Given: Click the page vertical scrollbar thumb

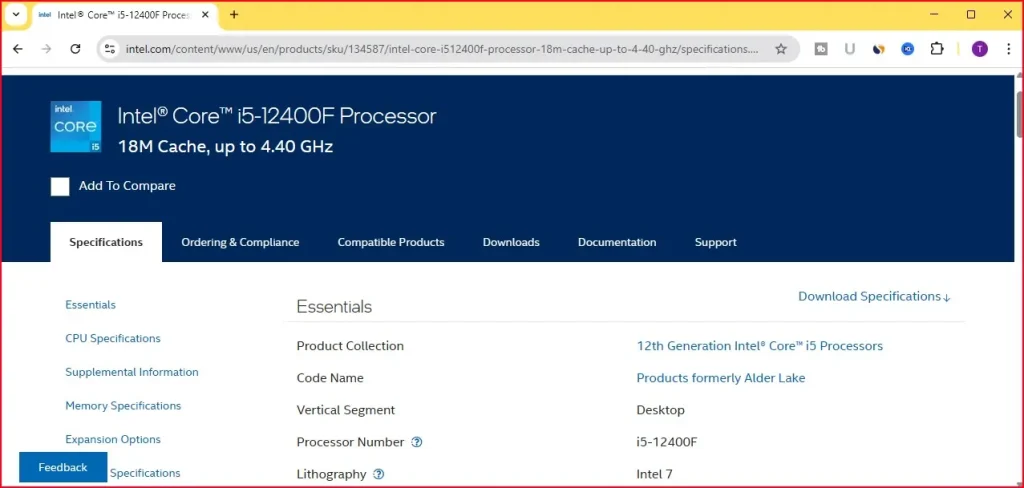Looking at the screenshot, I should (x=1019, y=115).
